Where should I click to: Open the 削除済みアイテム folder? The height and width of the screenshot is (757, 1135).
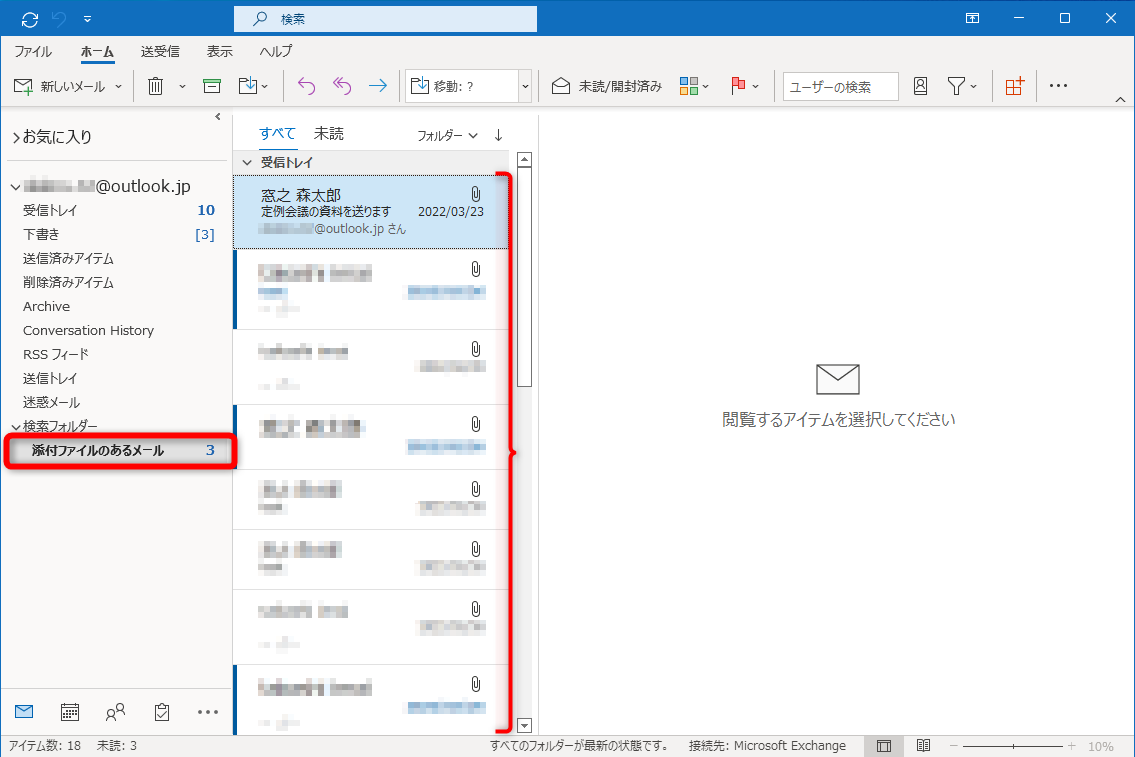click(68, 282)
